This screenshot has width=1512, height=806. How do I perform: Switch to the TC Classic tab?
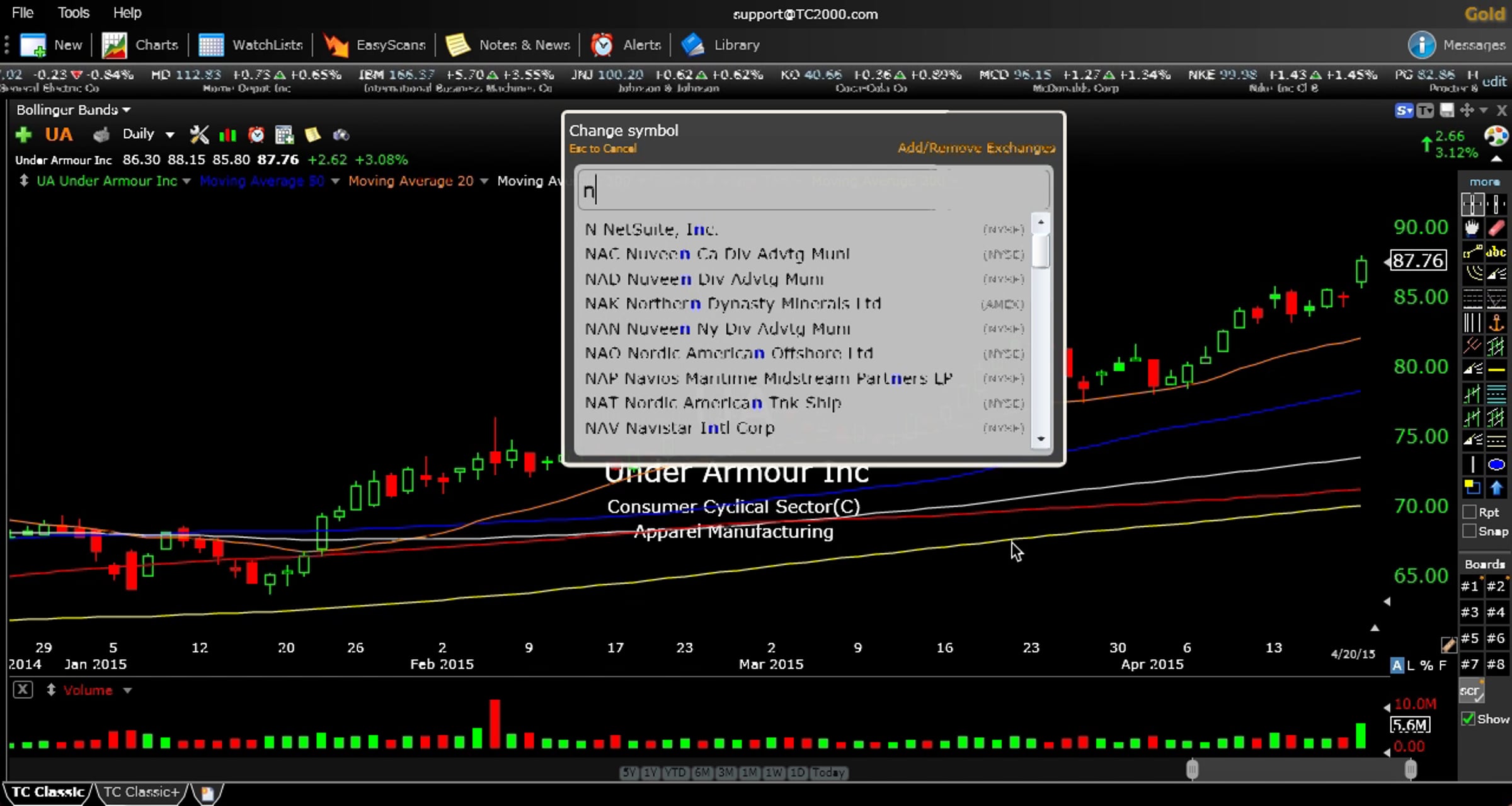(x=48, y=792)
